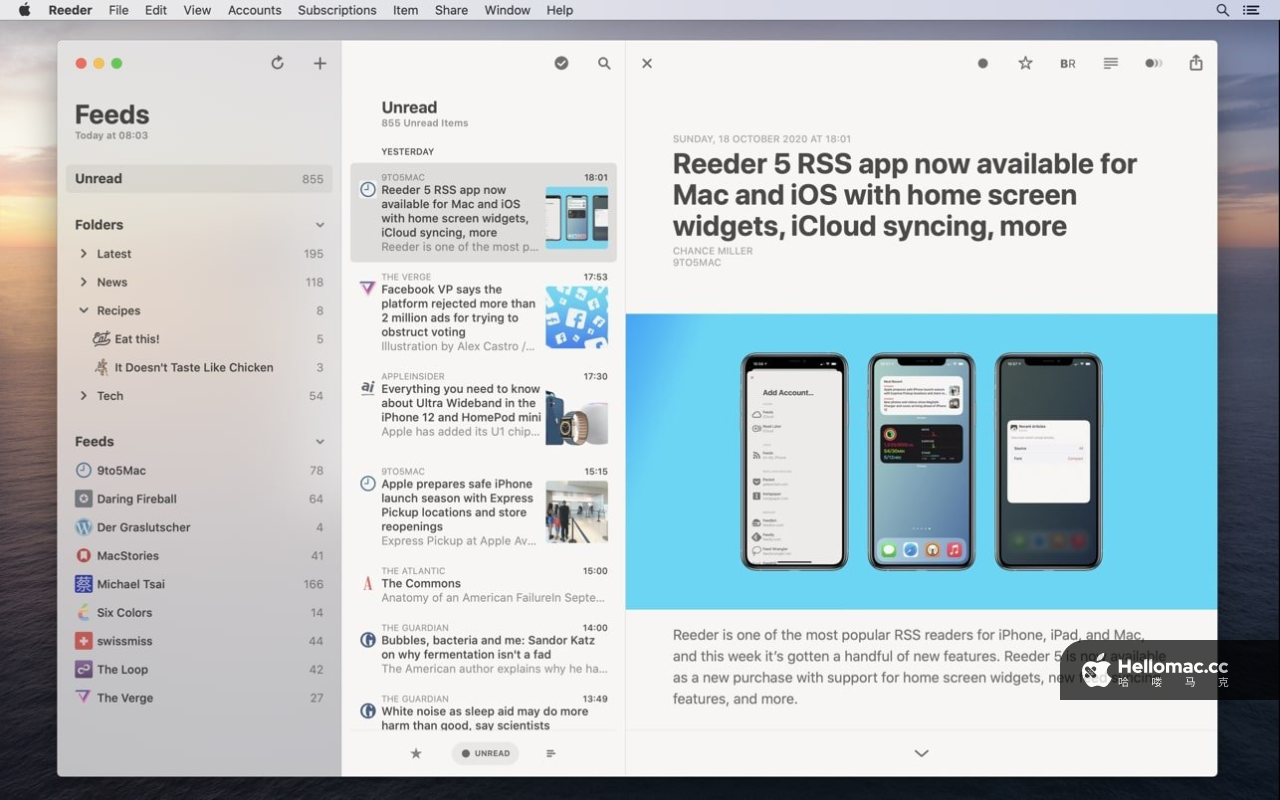This screenshot has width=1280, height=800.
Task: Open the Apple Express Pickup article
Action: 484,508
